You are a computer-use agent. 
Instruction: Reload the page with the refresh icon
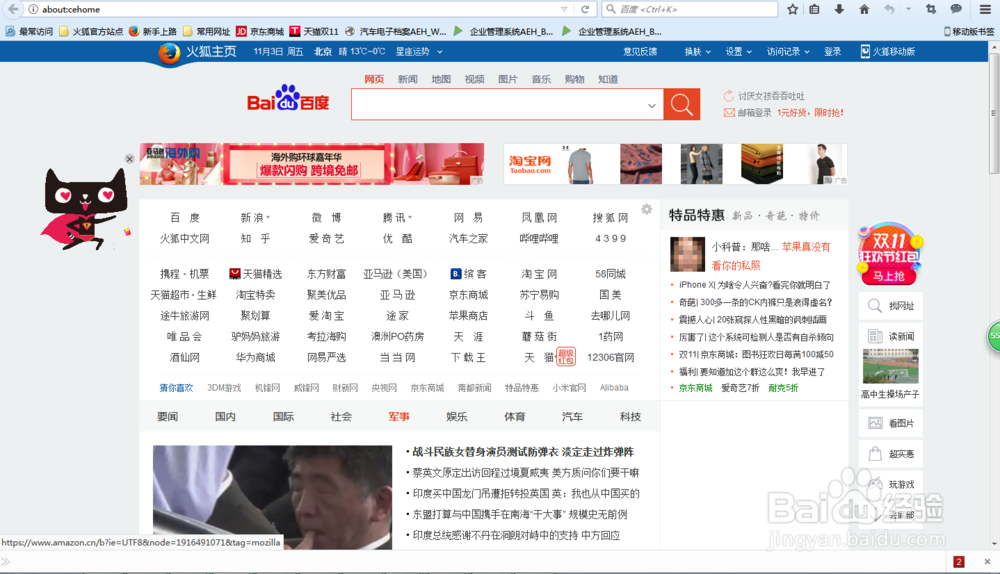(x=585, y=9)
